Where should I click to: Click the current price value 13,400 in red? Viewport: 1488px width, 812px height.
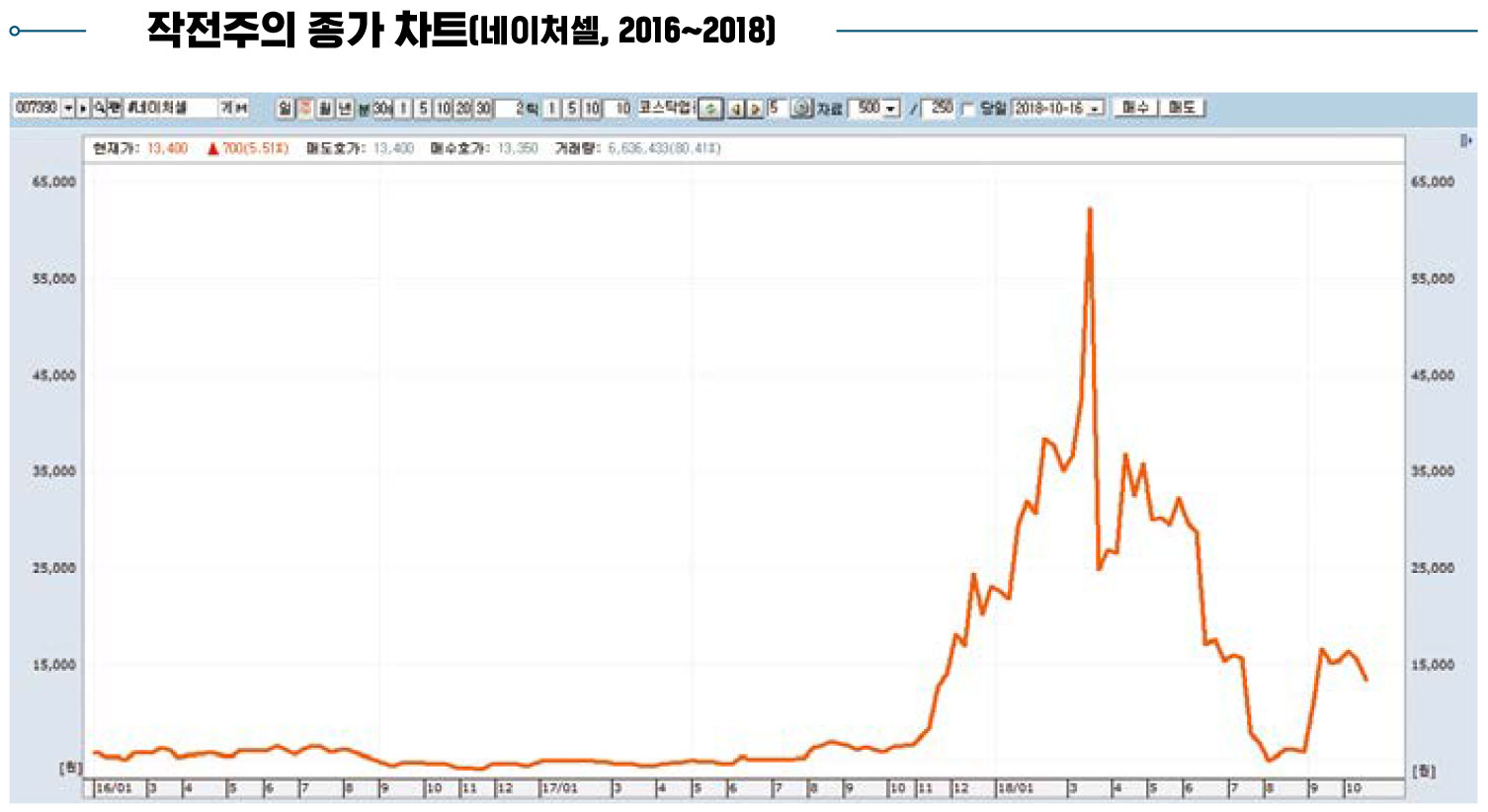coord(167,148)
